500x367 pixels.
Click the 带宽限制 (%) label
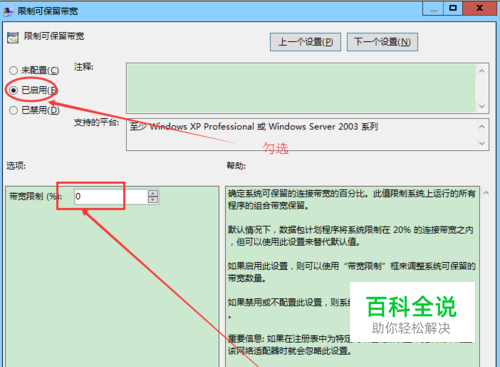point(36,196)
